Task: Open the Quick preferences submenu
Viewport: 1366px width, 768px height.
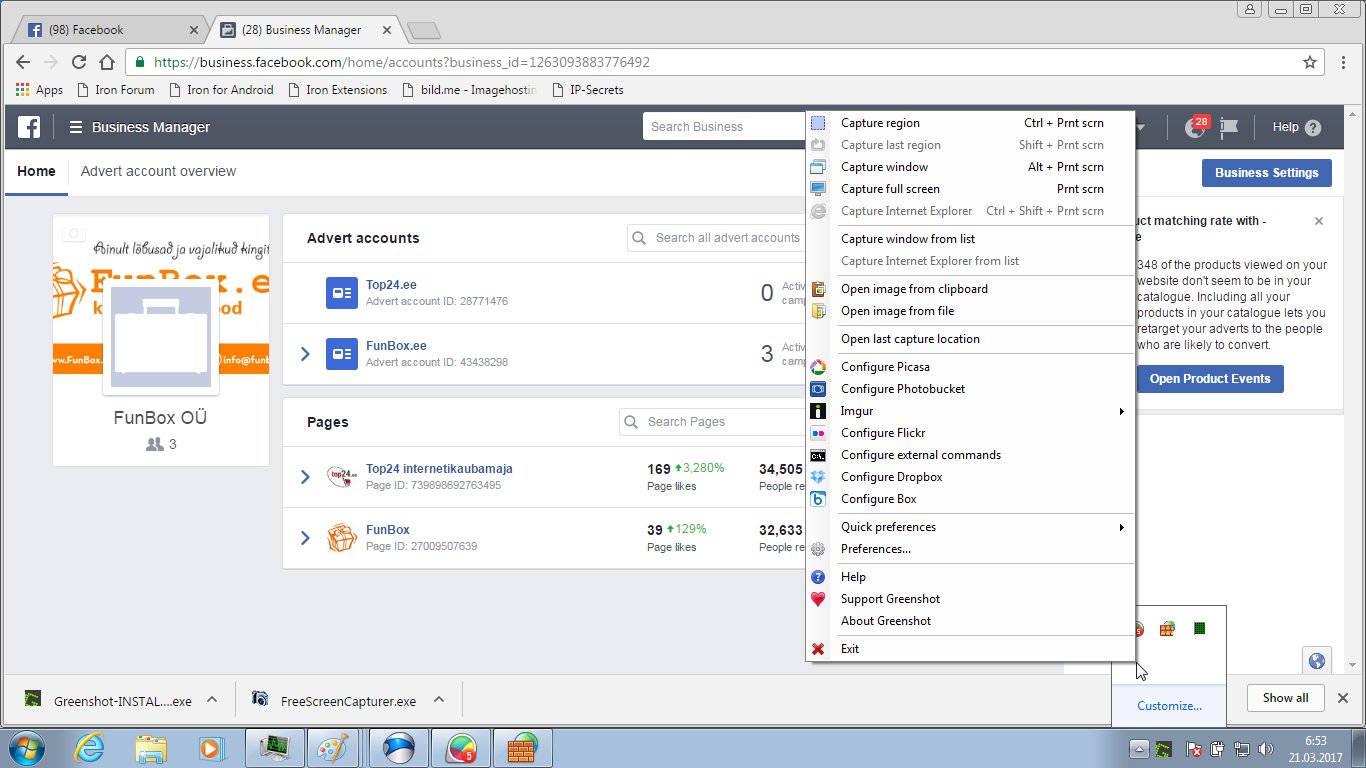Action: point(970,527)
